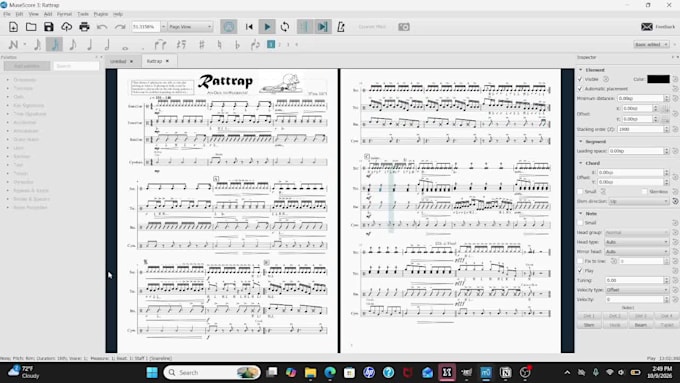Start playback with the Play button

[267, 27]
